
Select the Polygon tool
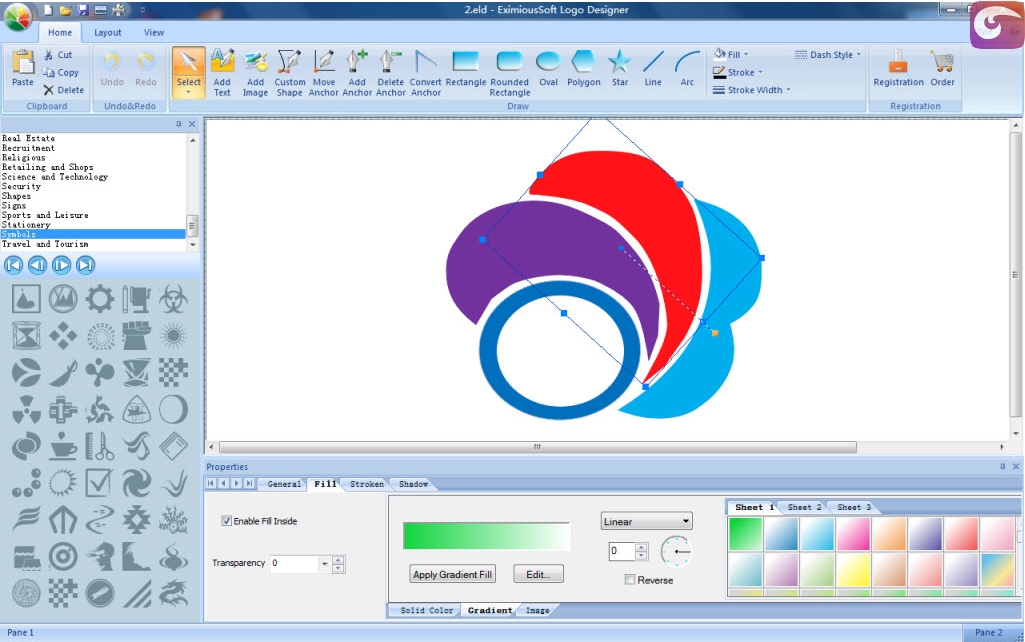click(x=583, y=69)
